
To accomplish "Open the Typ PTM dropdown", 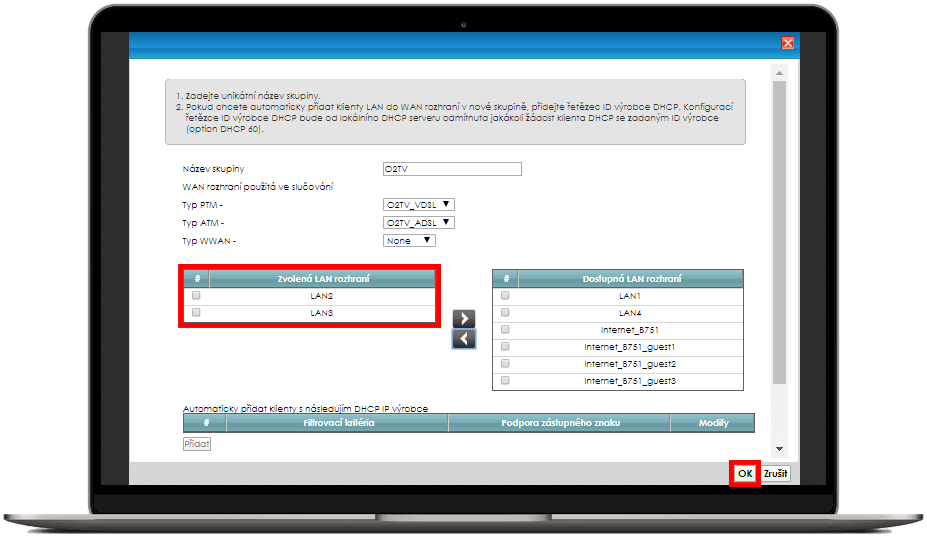I will click(419, 205).
